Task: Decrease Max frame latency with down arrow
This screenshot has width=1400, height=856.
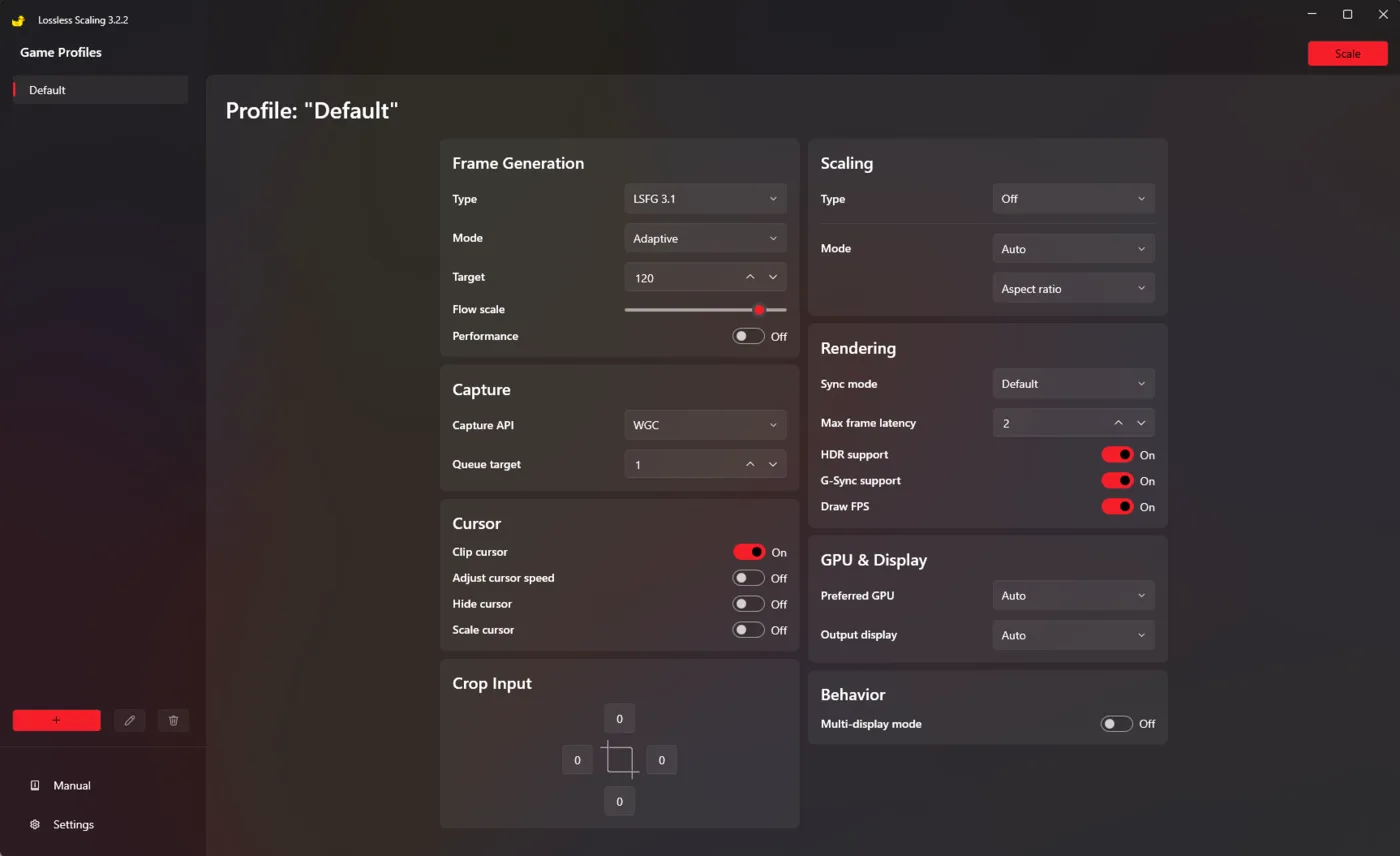Action: (x=1141, y=423)
